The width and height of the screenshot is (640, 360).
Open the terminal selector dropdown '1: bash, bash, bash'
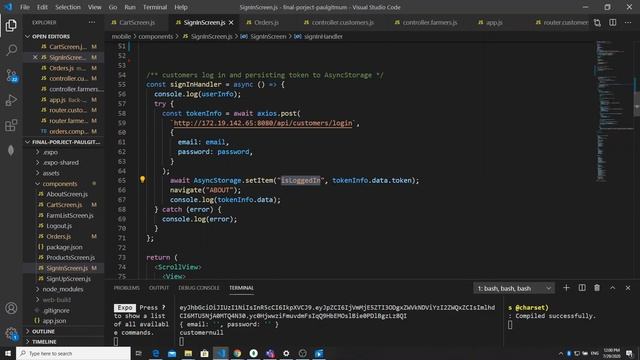(514, 288)
